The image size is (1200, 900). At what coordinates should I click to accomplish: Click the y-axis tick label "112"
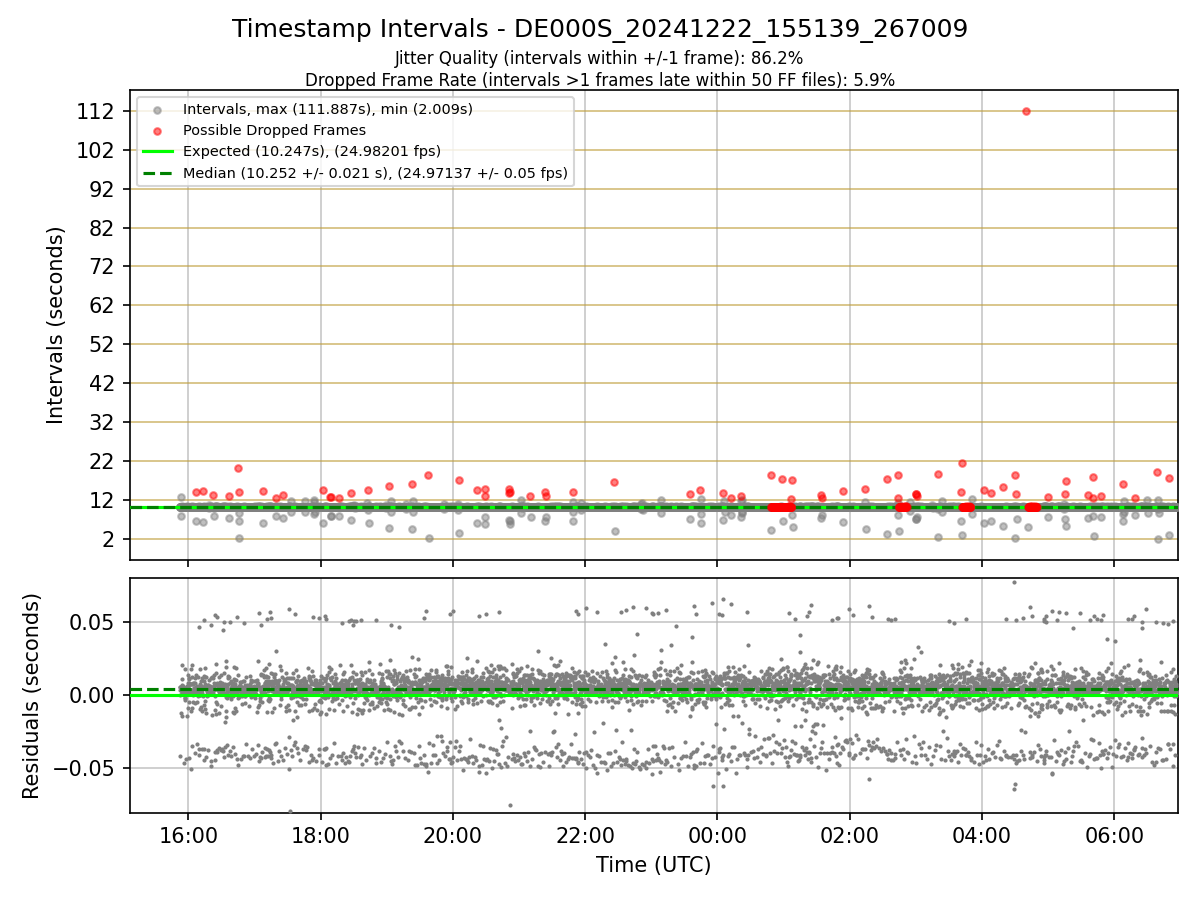[x=95, y=111]
